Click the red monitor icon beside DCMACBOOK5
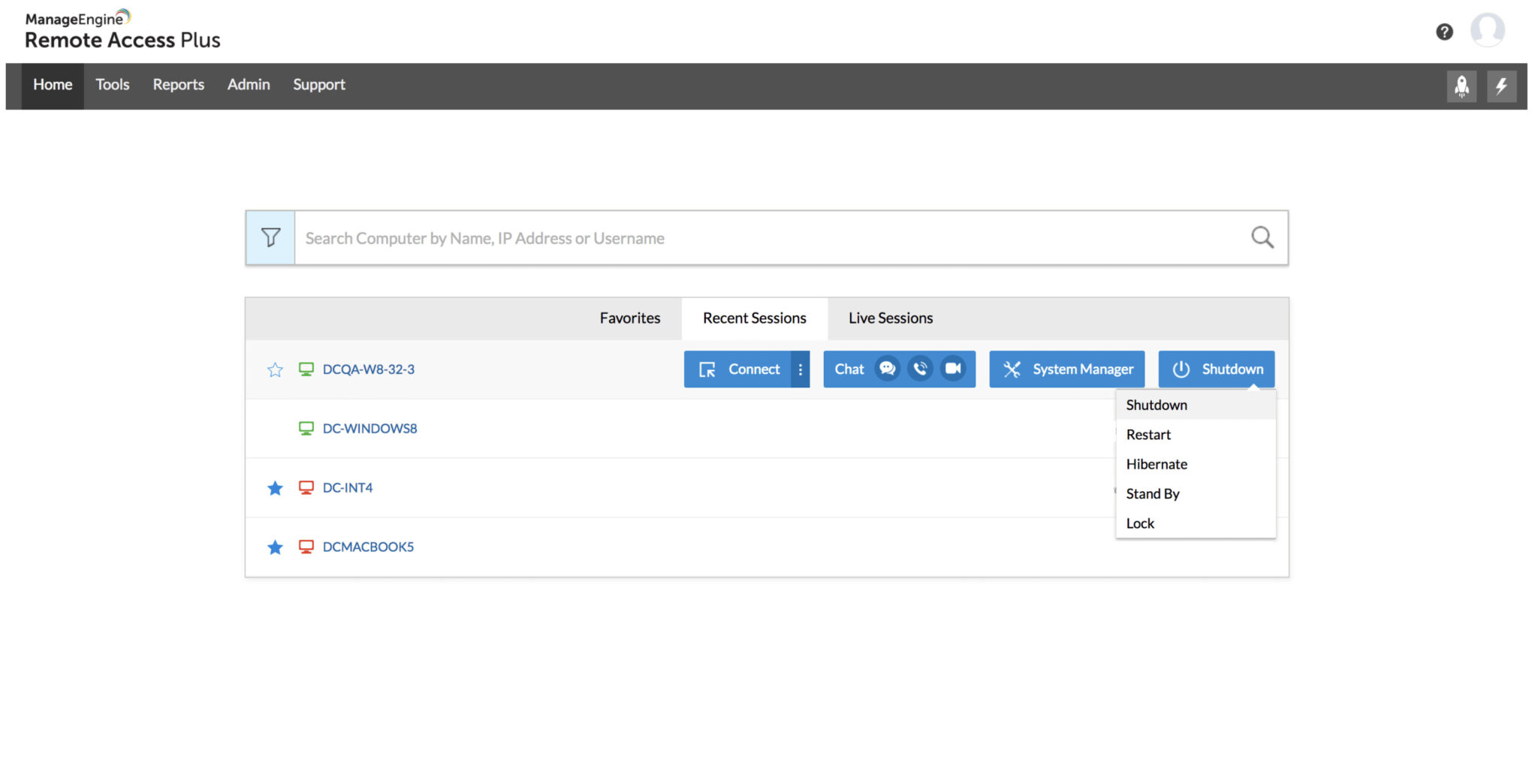Screen dimensions: 1538x784 (306, 547)
